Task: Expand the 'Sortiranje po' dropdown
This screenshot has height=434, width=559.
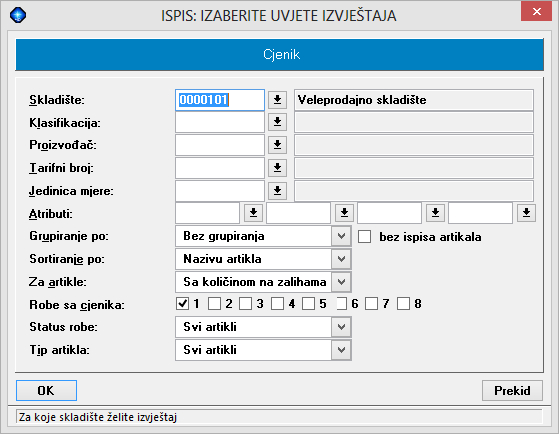Action: (x=341, y=259)
